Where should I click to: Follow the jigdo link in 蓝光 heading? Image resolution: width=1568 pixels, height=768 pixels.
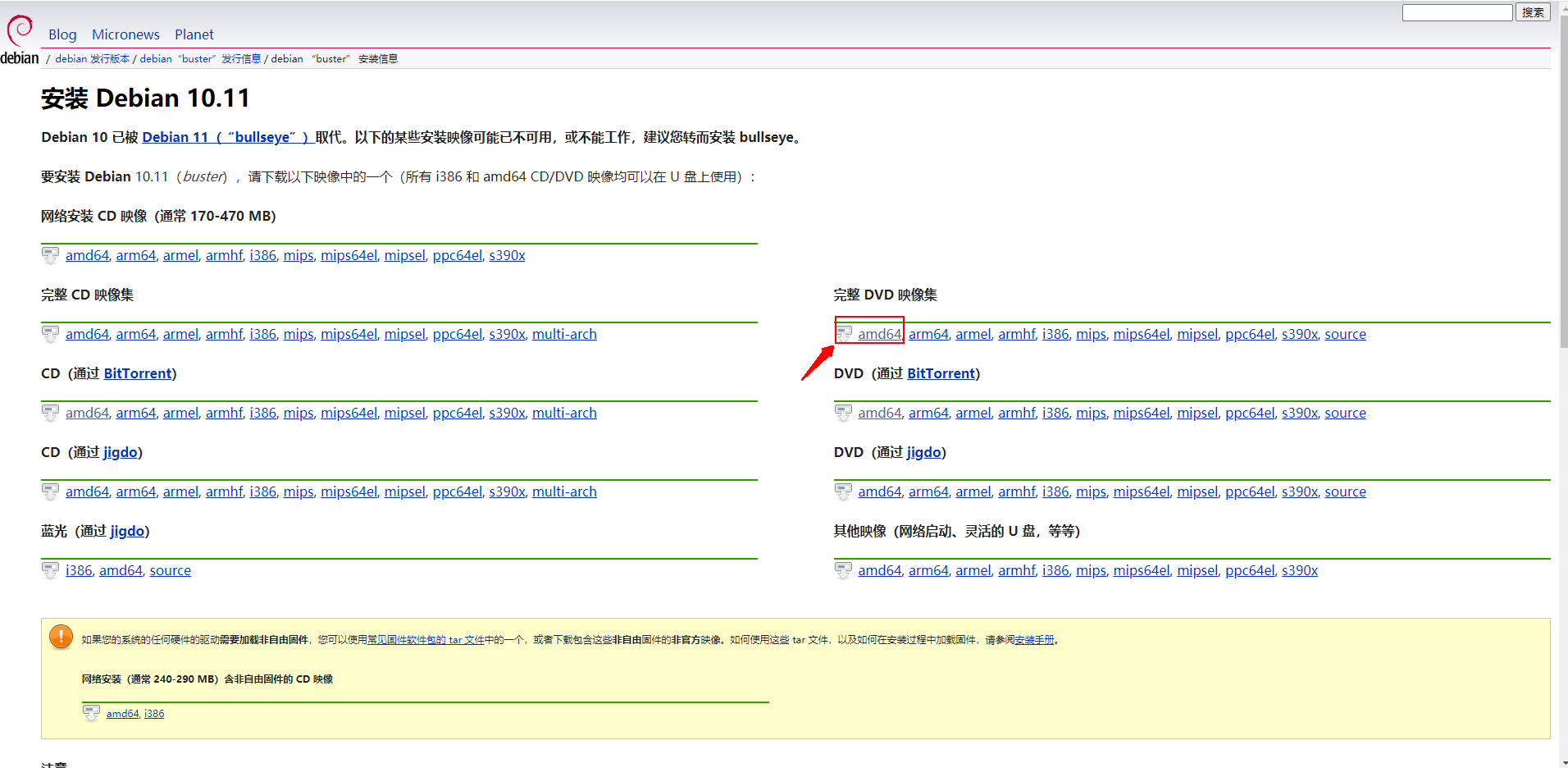pyautogui.click(x=127, y=531)
